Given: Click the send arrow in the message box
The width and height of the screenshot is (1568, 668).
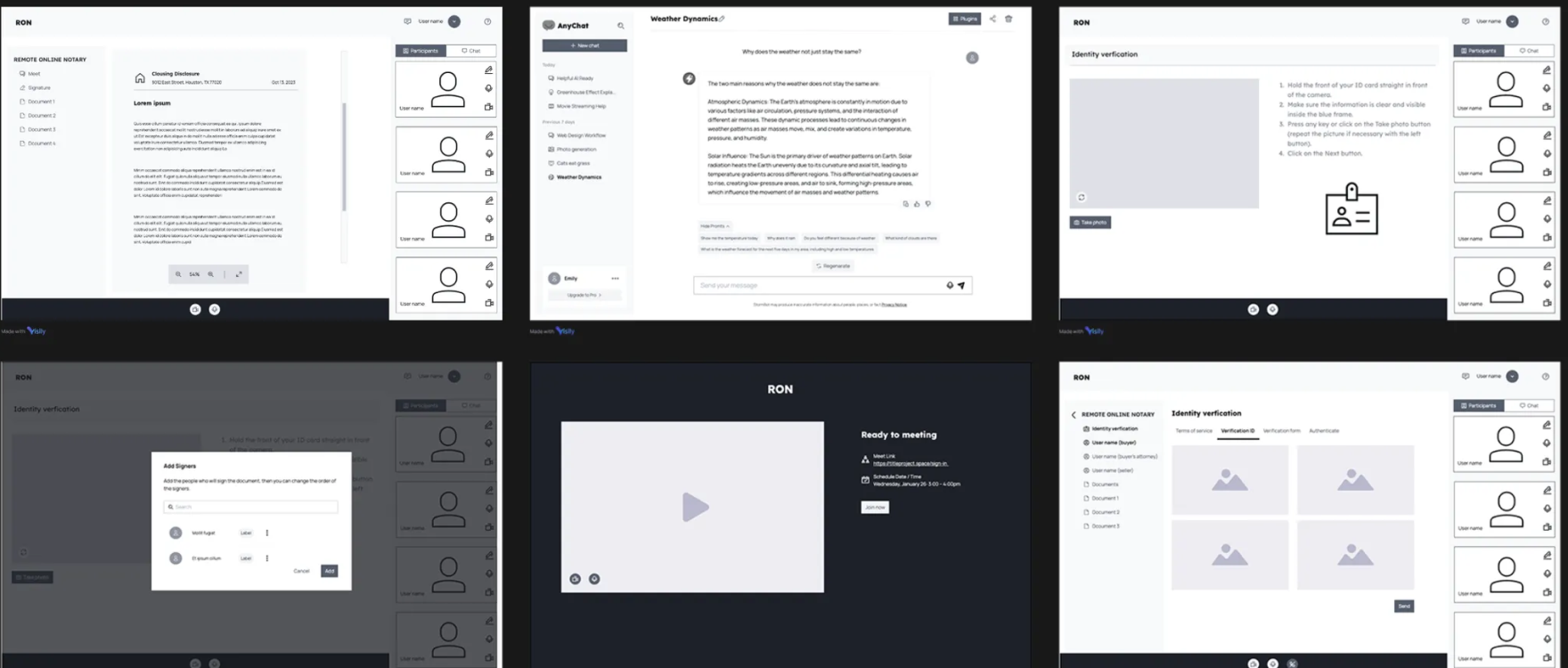Looking at the screenshot, I should pos(961,286).
